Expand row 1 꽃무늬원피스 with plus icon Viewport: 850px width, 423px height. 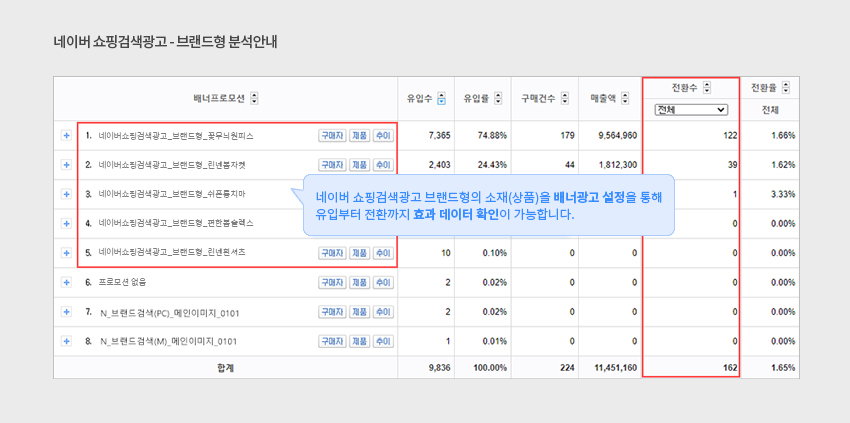[66, 136]
